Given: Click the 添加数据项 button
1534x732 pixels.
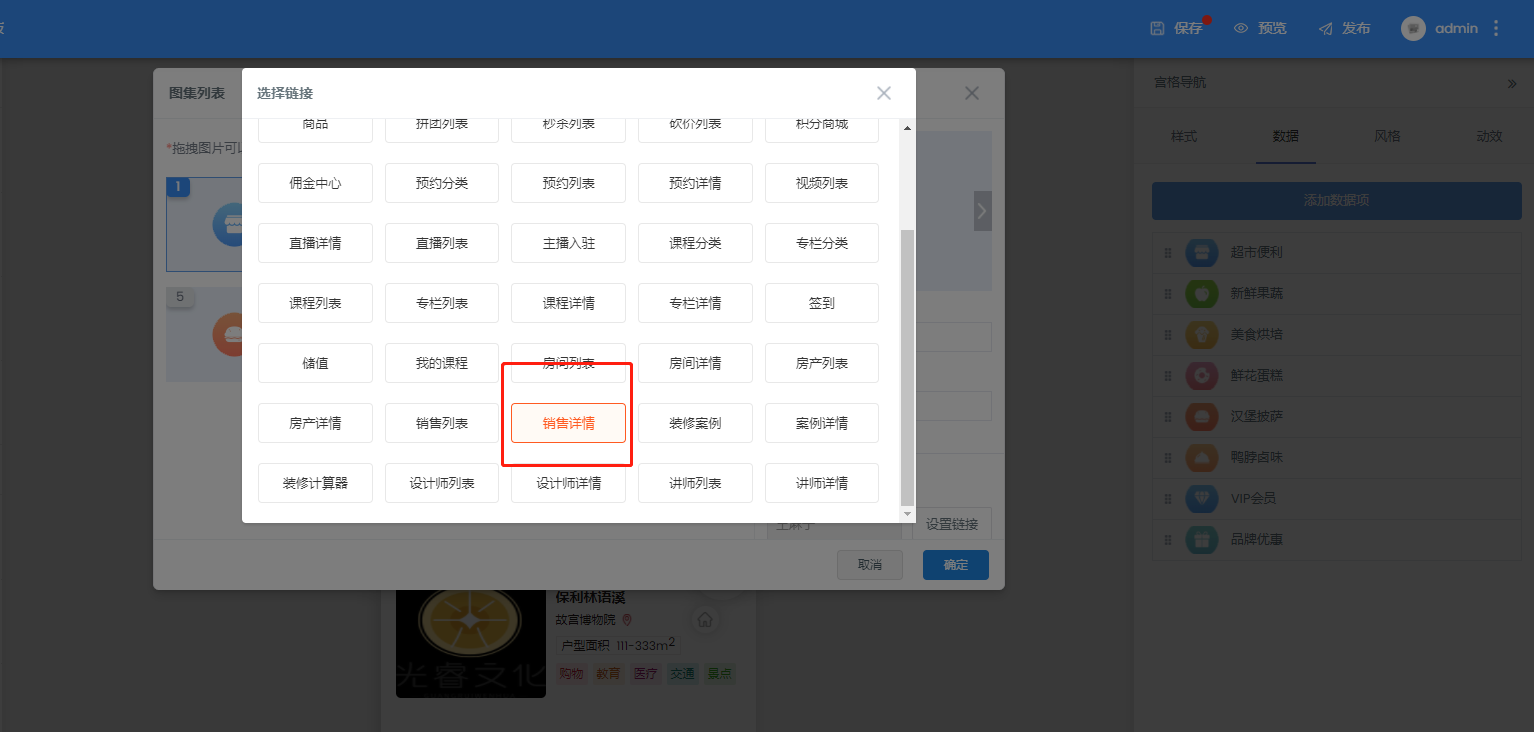Looking at the screenshot, I should click(x=1336, y=200).
